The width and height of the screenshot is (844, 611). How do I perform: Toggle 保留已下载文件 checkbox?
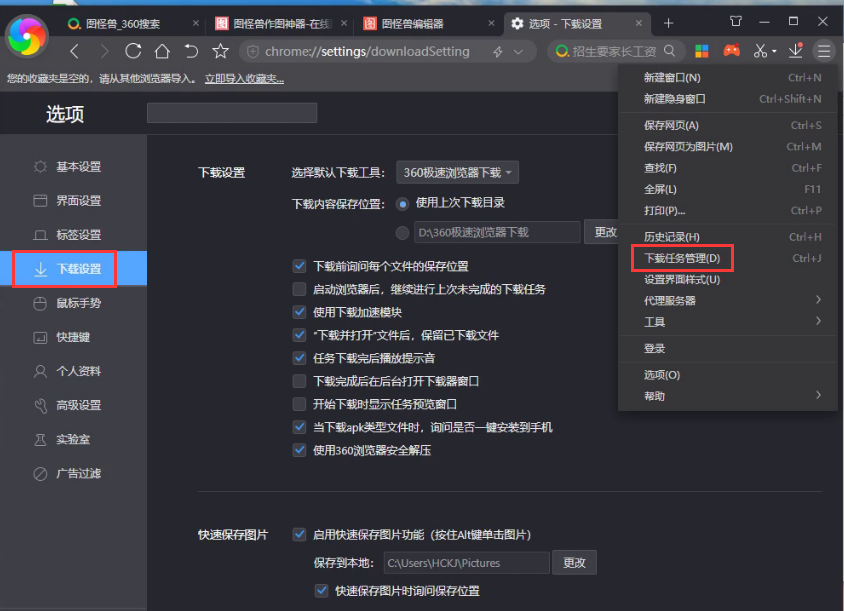tap(299, 335)
